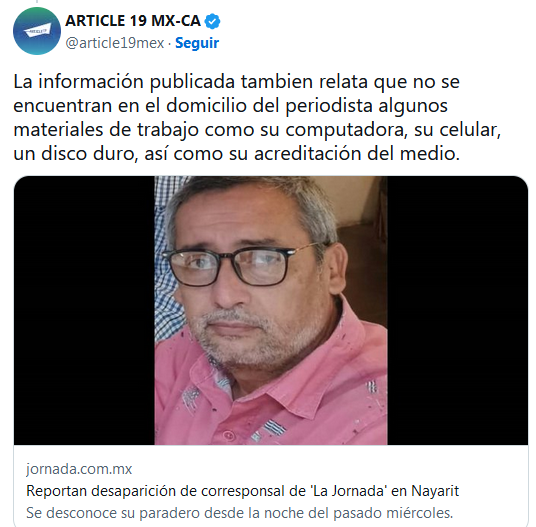Open tweet via line "La información publicada"
Image resolution: width=536 pixels, height=527 pixels.
(x=237, y=82)
